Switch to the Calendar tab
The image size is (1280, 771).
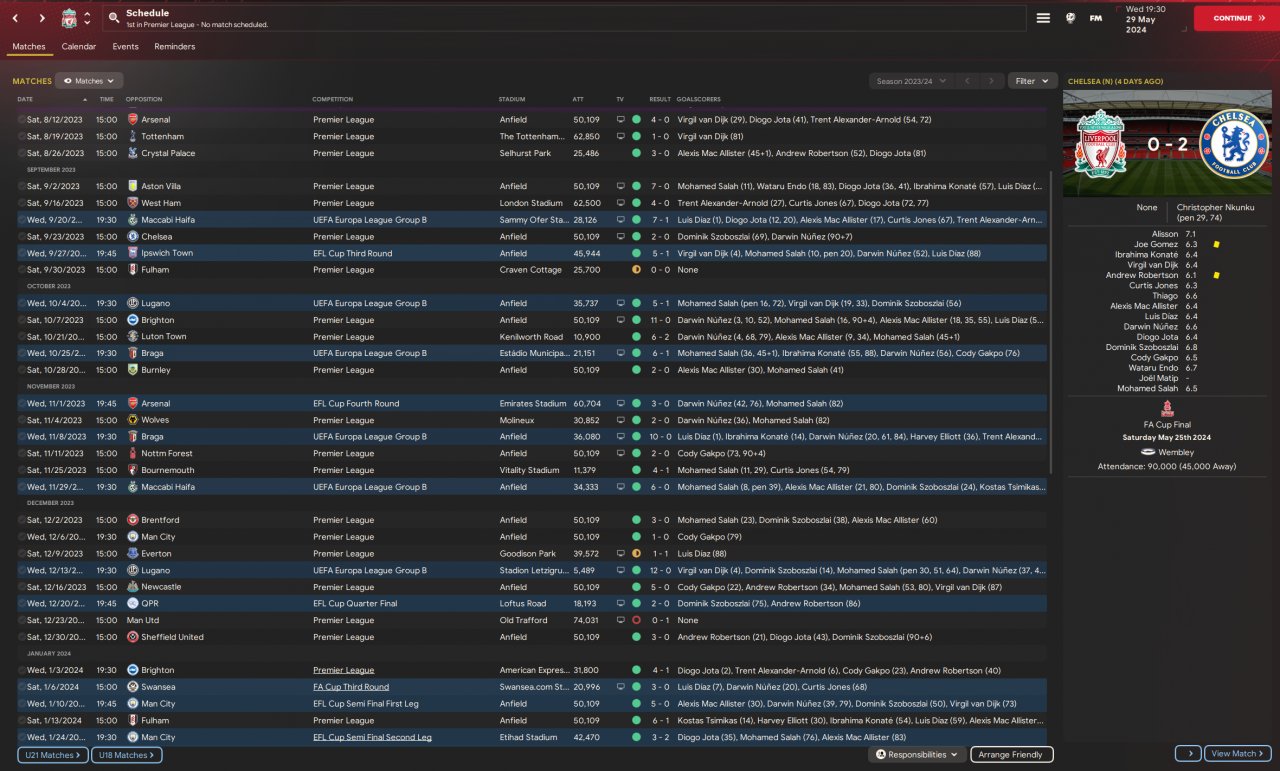79,47
